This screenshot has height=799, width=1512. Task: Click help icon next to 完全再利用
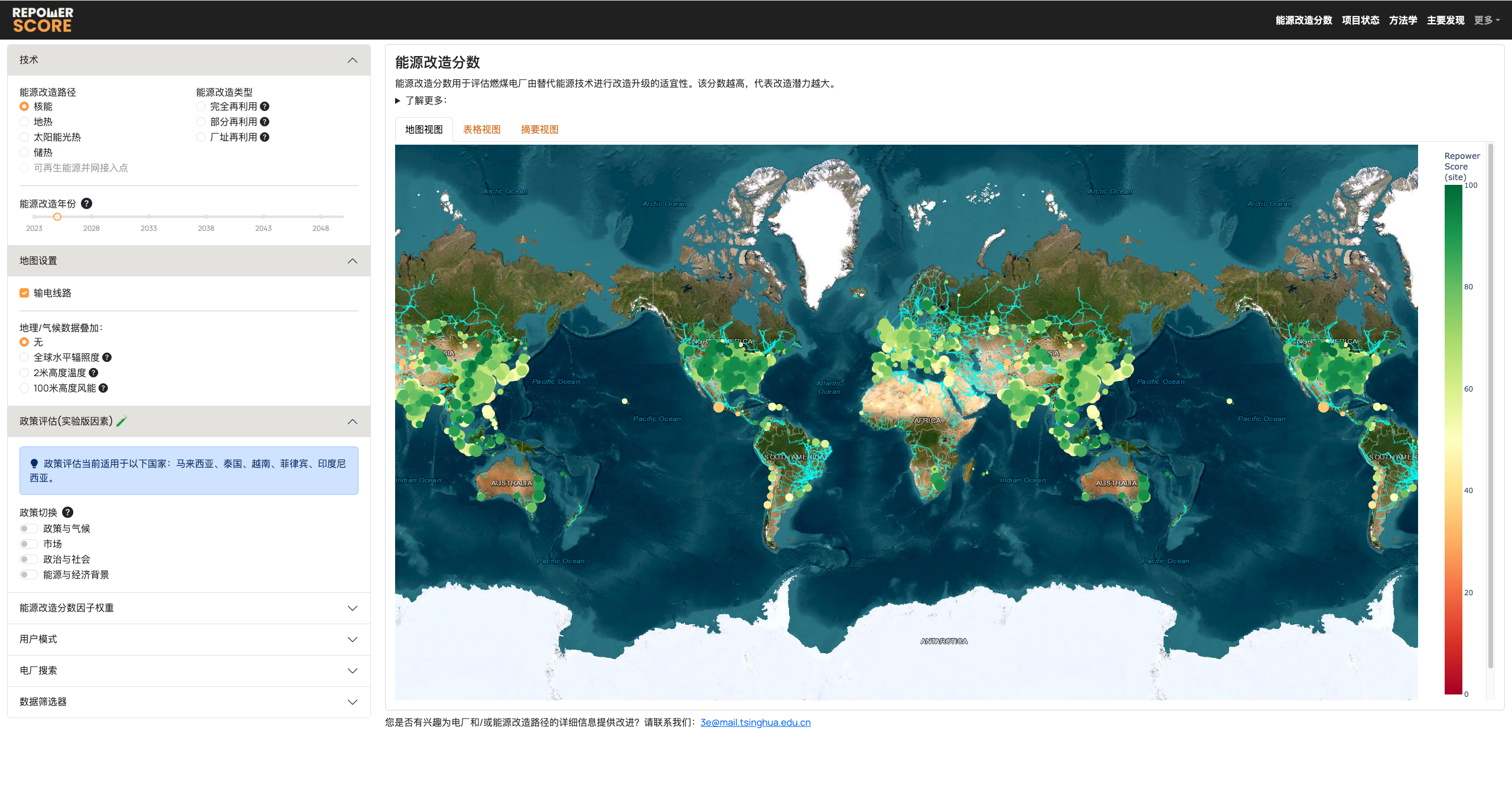(265, 106)
